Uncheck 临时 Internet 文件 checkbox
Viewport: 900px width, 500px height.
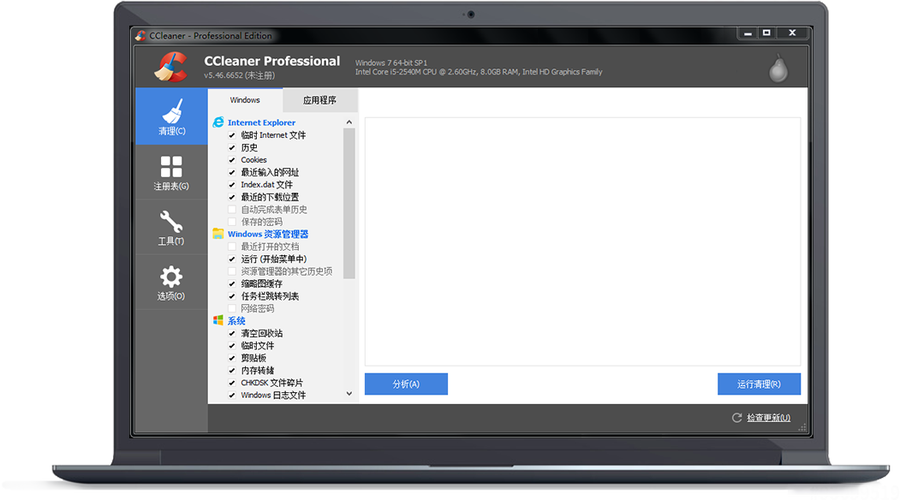tap(232, 135)
